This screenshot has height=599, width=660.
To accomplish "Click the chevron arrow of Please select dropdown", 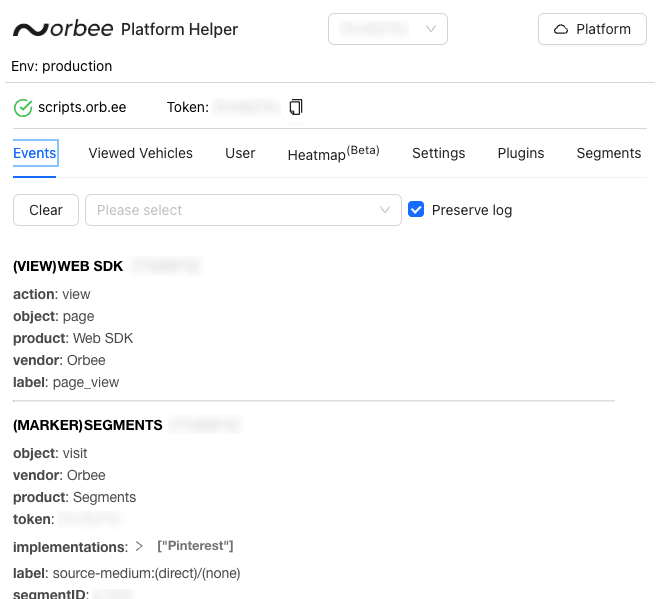I will 385,210.
